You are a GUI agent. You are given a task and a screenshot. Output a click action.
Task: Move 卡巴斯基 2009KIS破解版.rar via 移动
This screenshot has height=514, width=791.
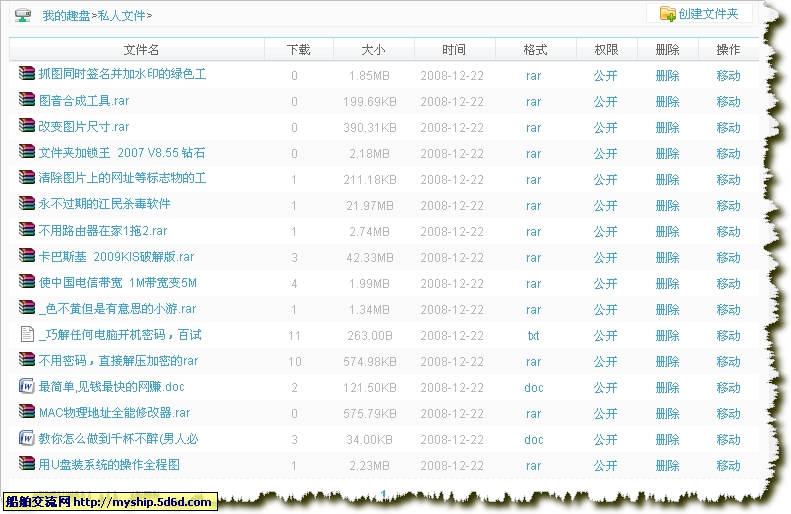[728, 257]
